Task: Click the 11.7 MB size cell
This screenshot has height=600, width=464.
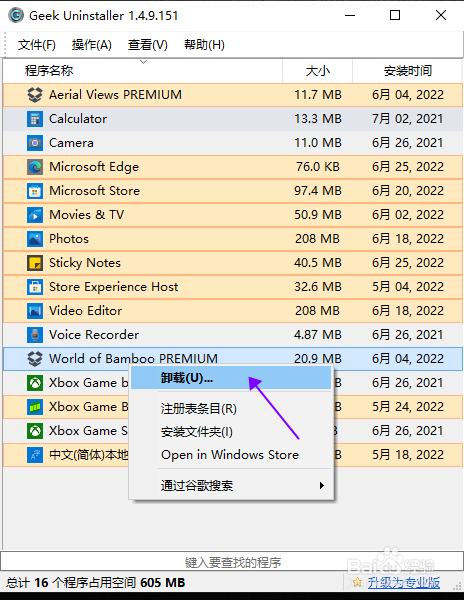Action: (x=317, y=95)
